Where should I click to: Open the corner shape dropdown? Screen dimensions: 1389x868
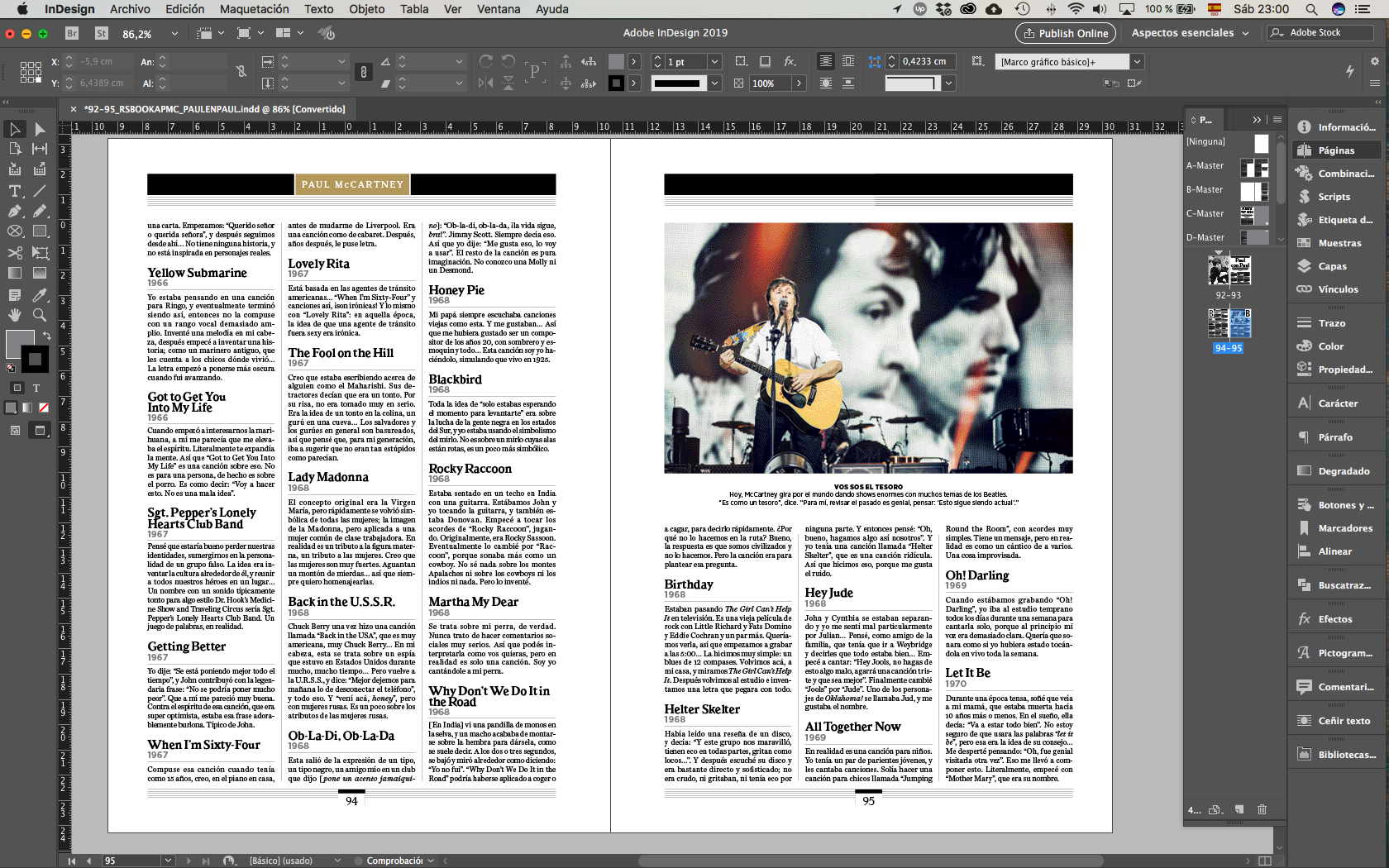pos(949,83)
